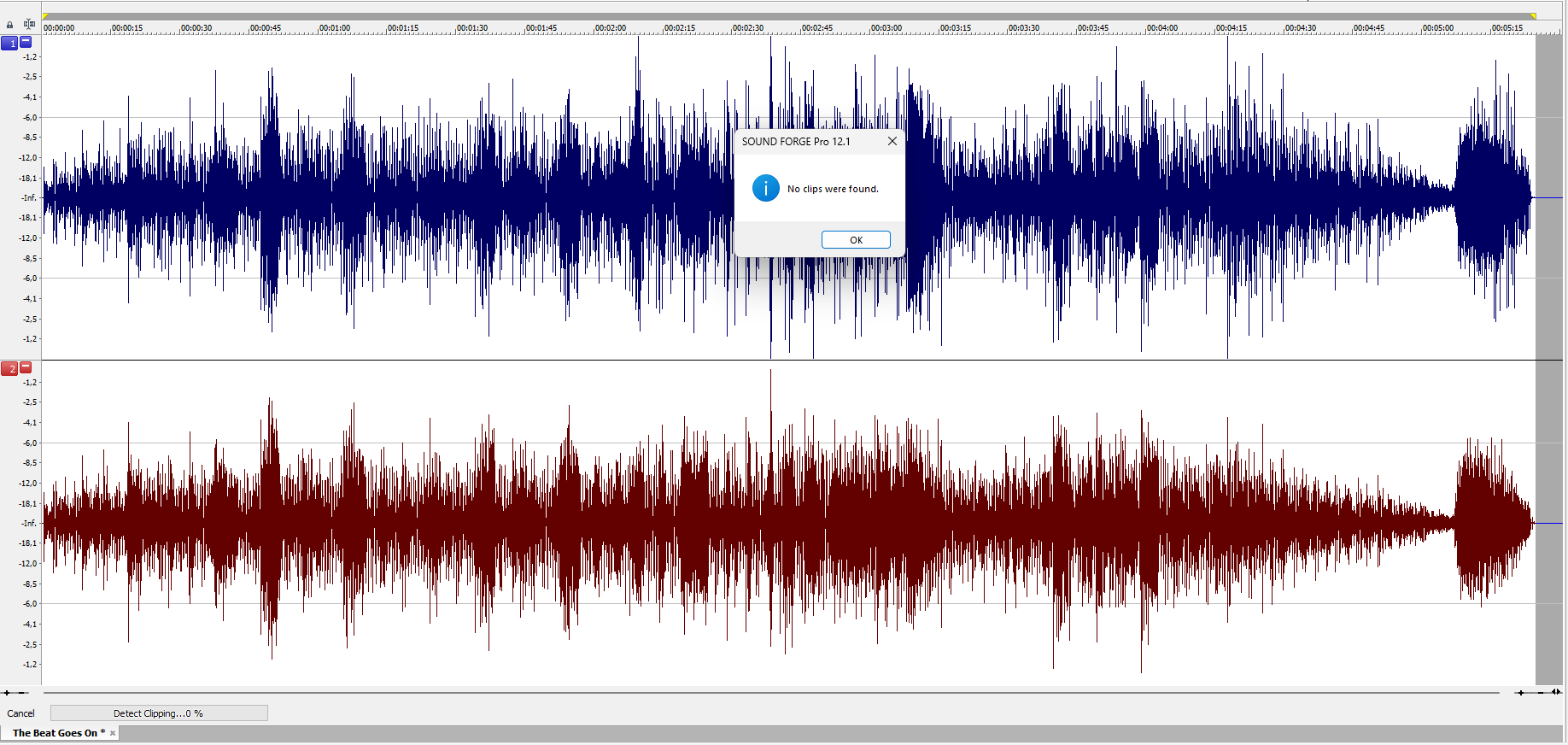Click the gray overview bar above time ruler
Viewport: 1568px width, 745px height.
pyautogui.click(x=789, y=16)
